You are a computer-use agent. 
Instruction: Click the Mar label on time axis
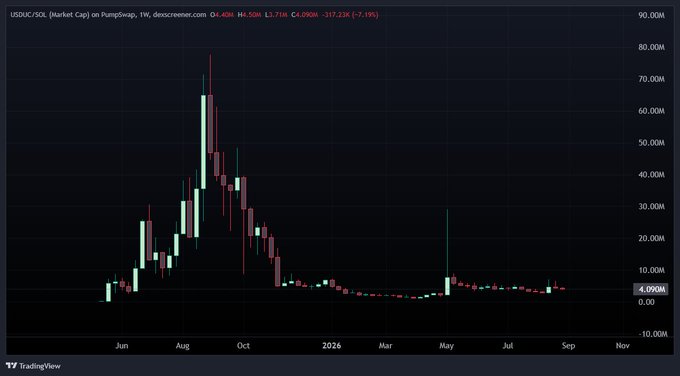386,346
